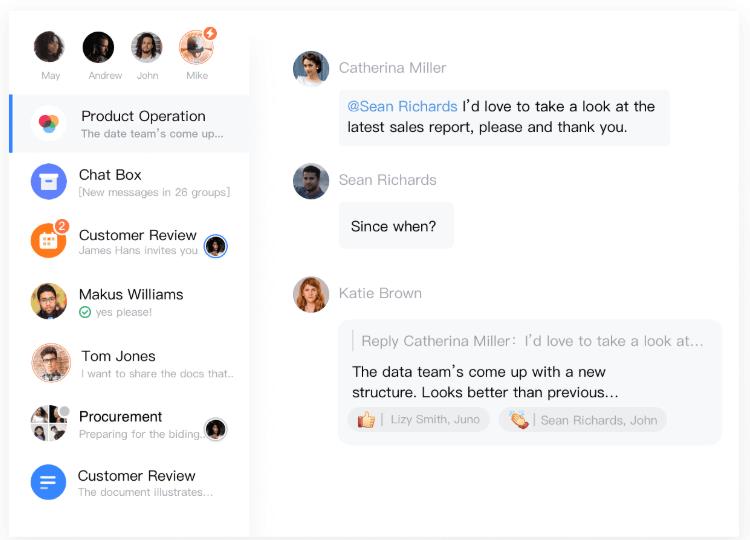
Task: Open the blue document Customer Review icon
Action: (x=48, y=482)
